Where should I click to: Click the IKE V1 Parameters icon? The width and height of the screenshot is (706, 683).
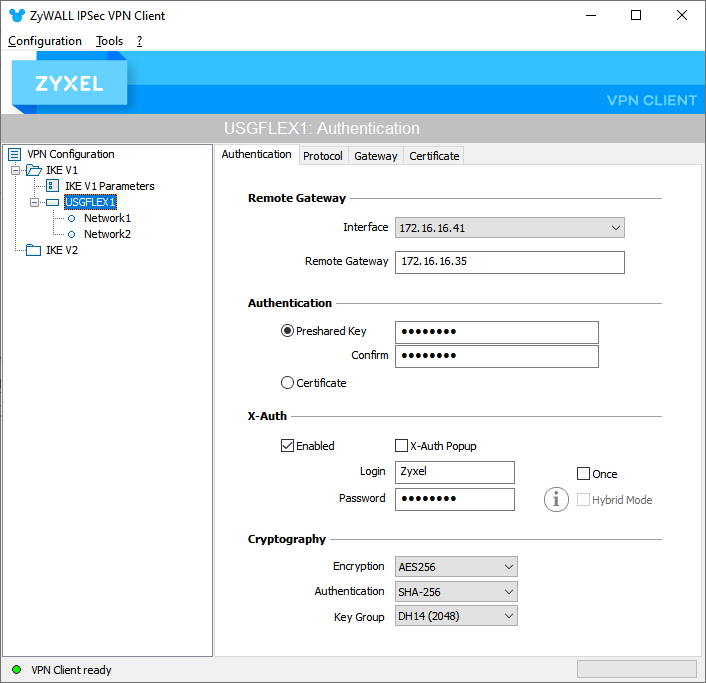[53, 186]
